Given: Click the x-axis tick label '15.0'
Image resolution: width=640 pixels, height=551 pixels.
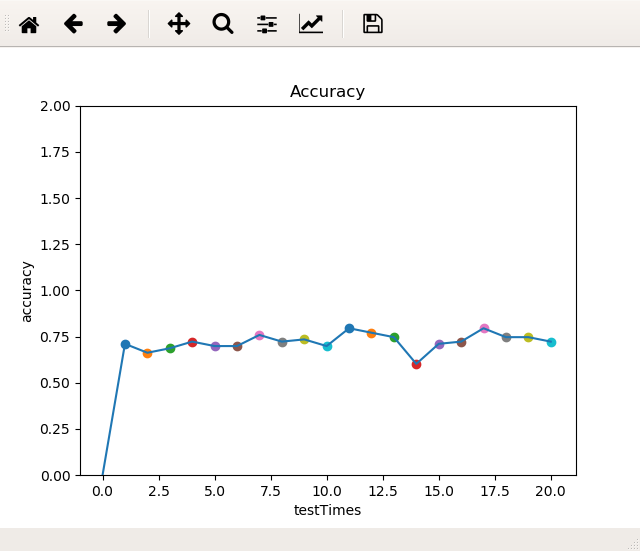Looking at the screenshot, I should [439, 491].
